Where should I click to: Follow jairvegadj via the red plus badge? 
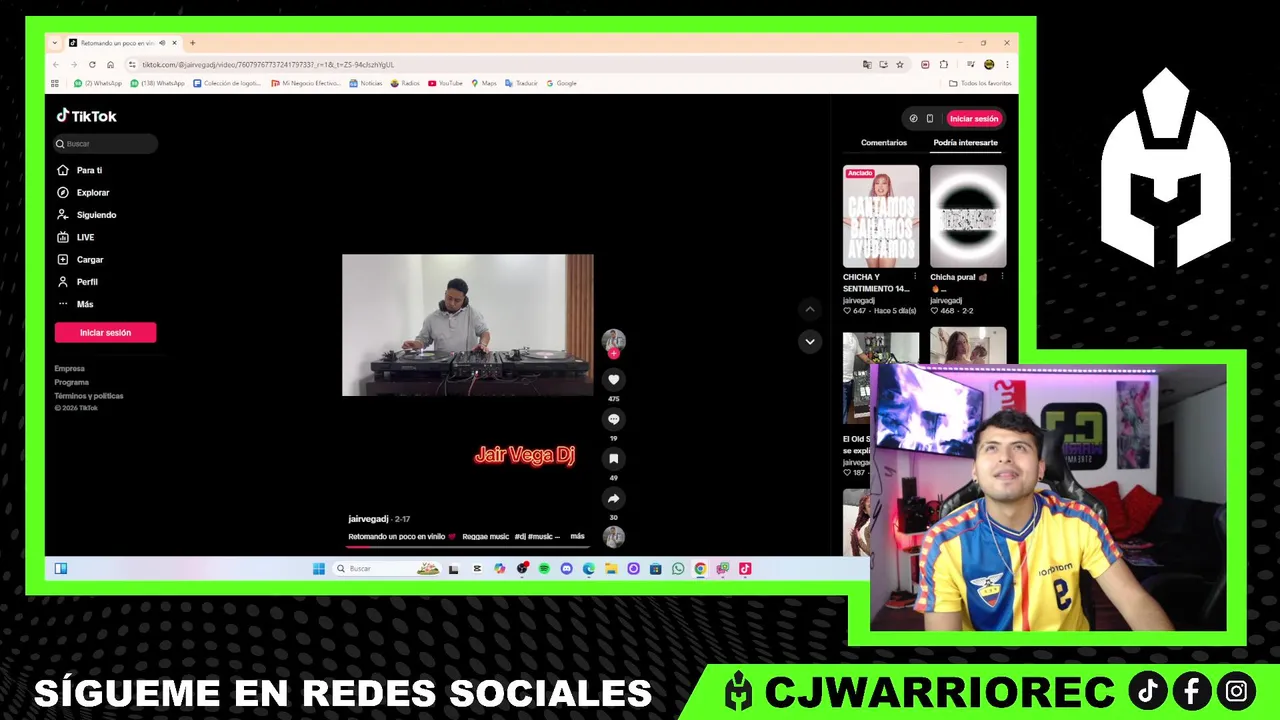[614, 353]
